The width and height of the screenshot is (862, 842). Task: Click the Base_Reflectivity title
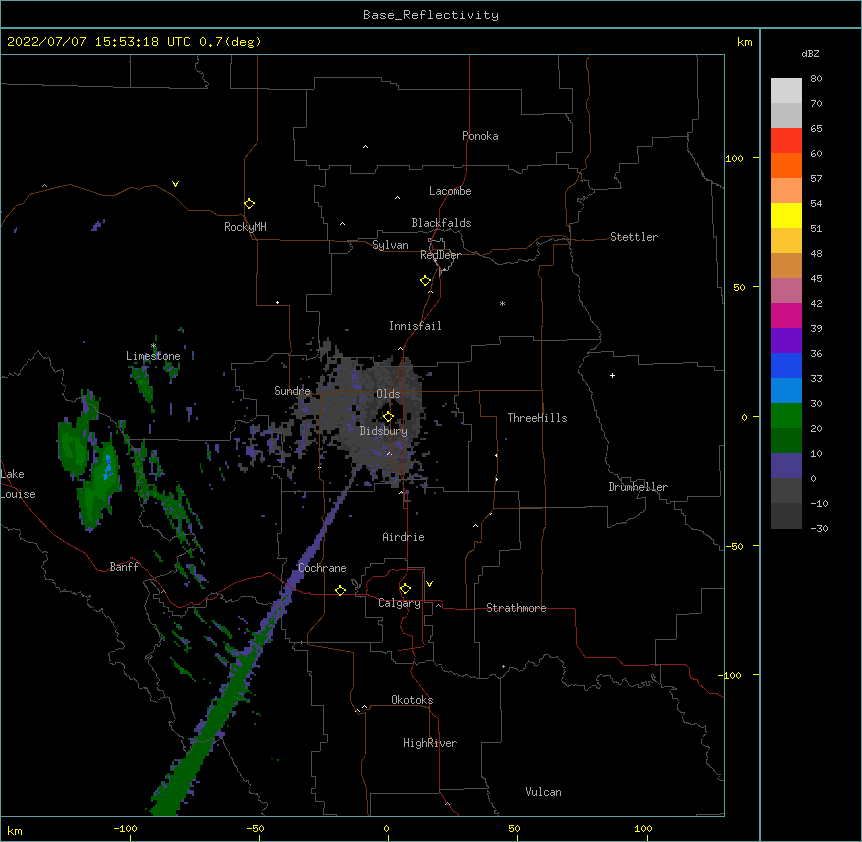pyautogui.click(x=431, y=15)
